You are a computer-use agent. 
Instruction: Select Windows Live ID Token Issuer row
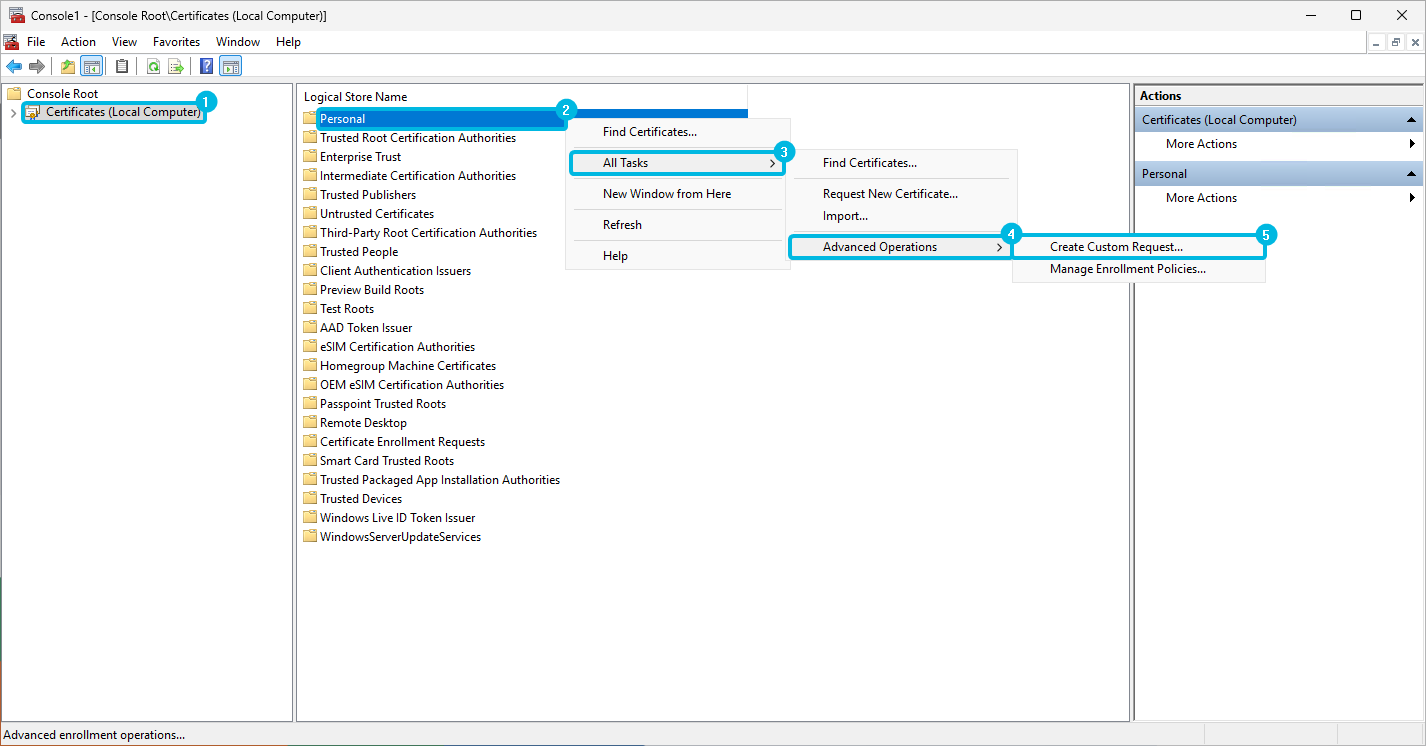tap(389, 518)
